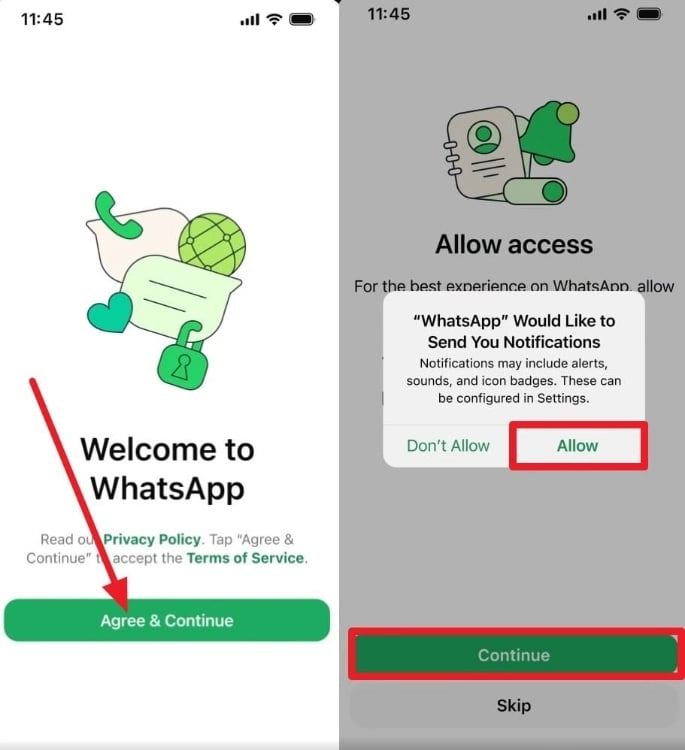This screenshot has width=685, height=750.
Task: Open the Privacy Policy link
Action: tap(152, 540)
